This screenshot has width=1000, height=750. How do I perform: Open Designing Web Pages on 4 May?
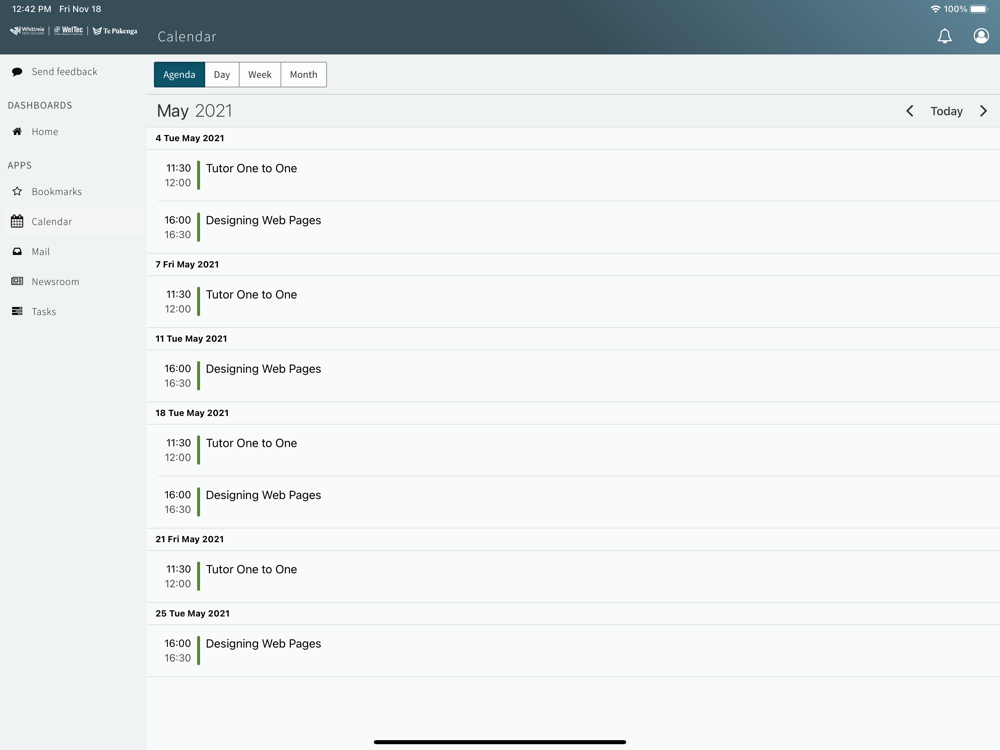pyautogui.click(x=573, y=228)
